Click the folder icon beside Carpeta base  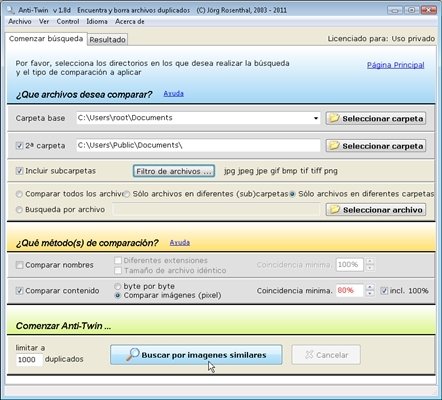334,118
